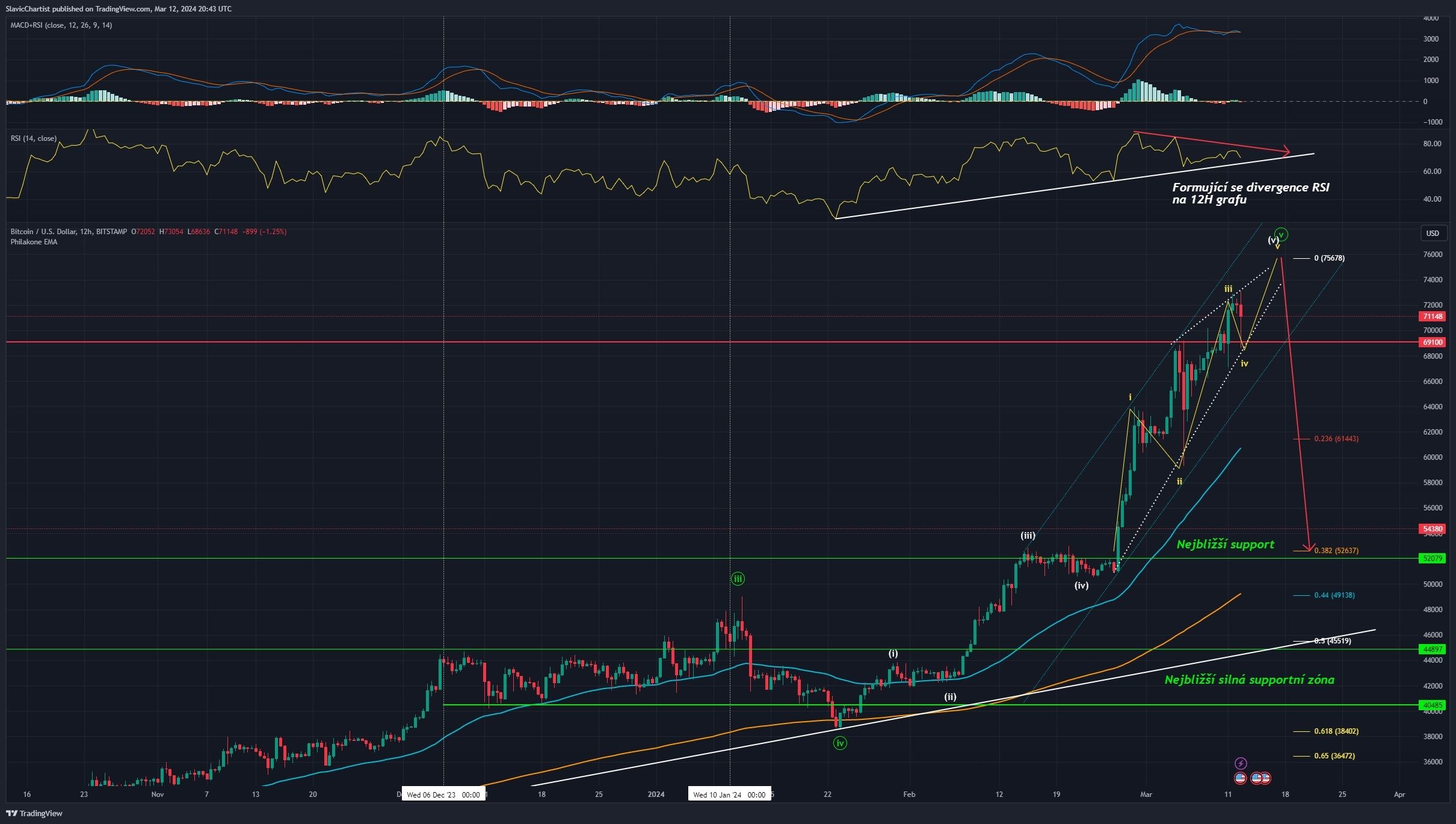Screen dimensions: 1456x824
Task: Click the red 69100 price level label
Action: coord(1433,342)
